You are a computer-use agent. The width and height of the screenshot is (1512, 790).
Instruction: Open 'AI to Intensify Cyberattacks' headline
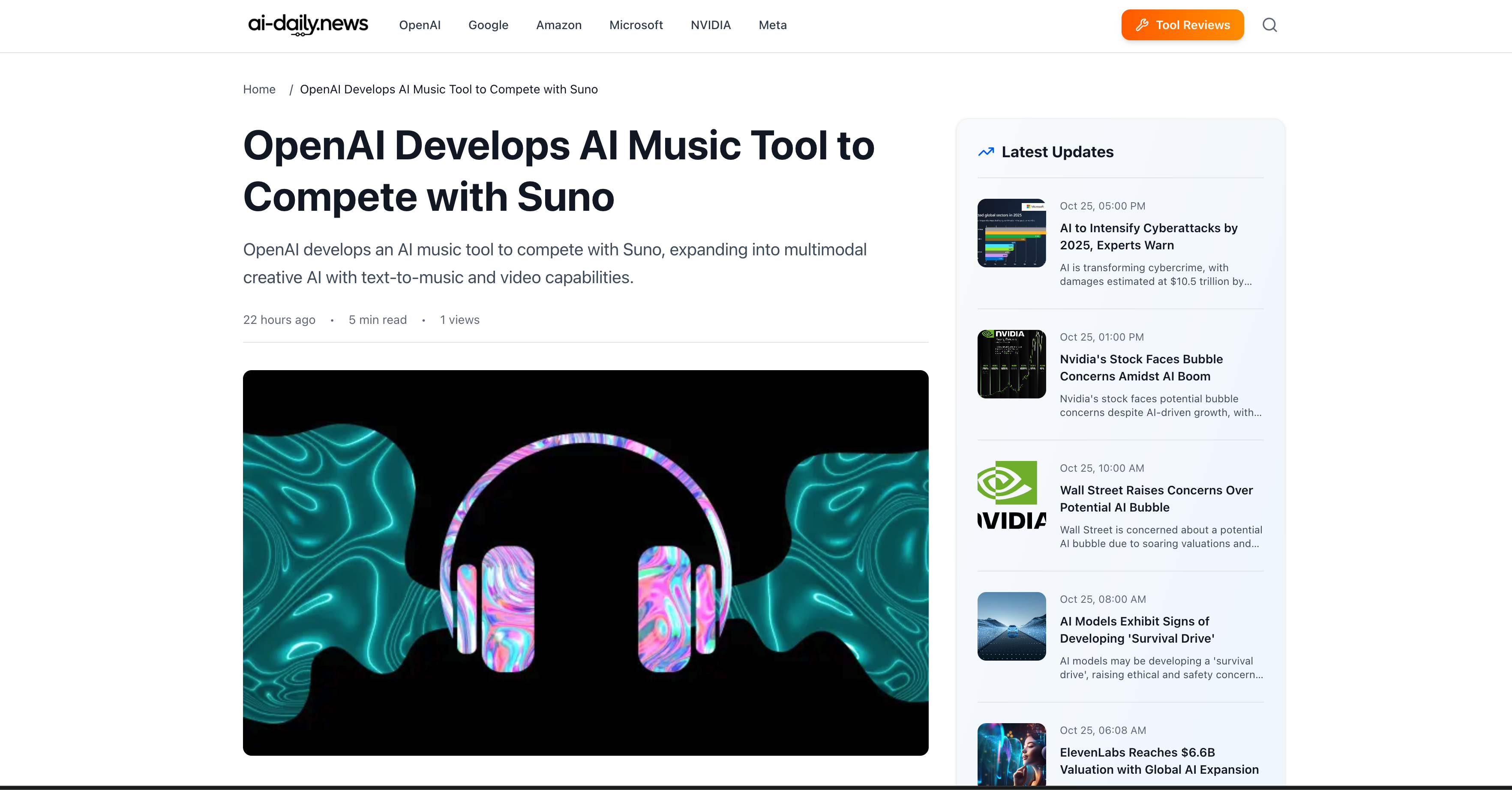(x=1148, y=236)
